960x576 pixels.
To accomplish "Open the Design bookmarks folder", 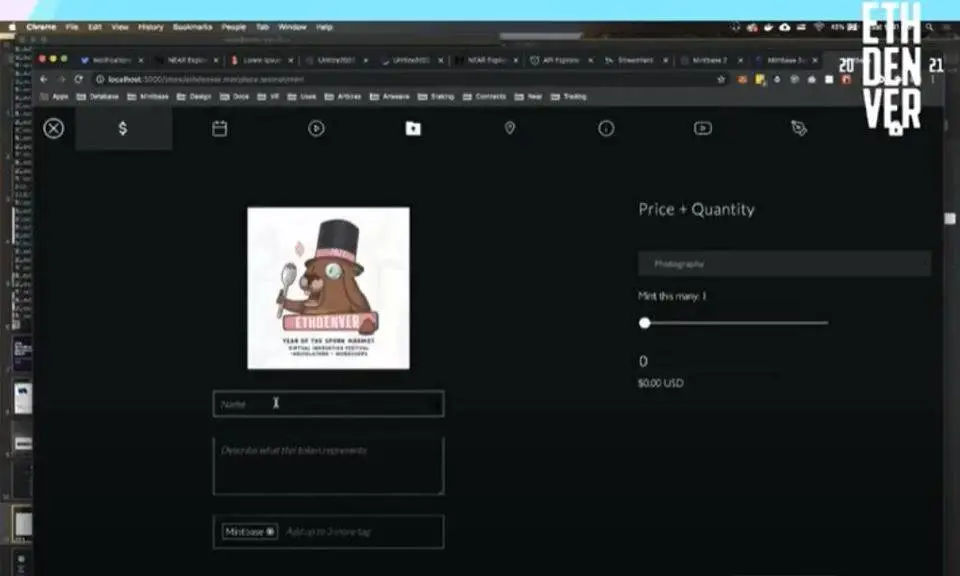I will 194,97.
